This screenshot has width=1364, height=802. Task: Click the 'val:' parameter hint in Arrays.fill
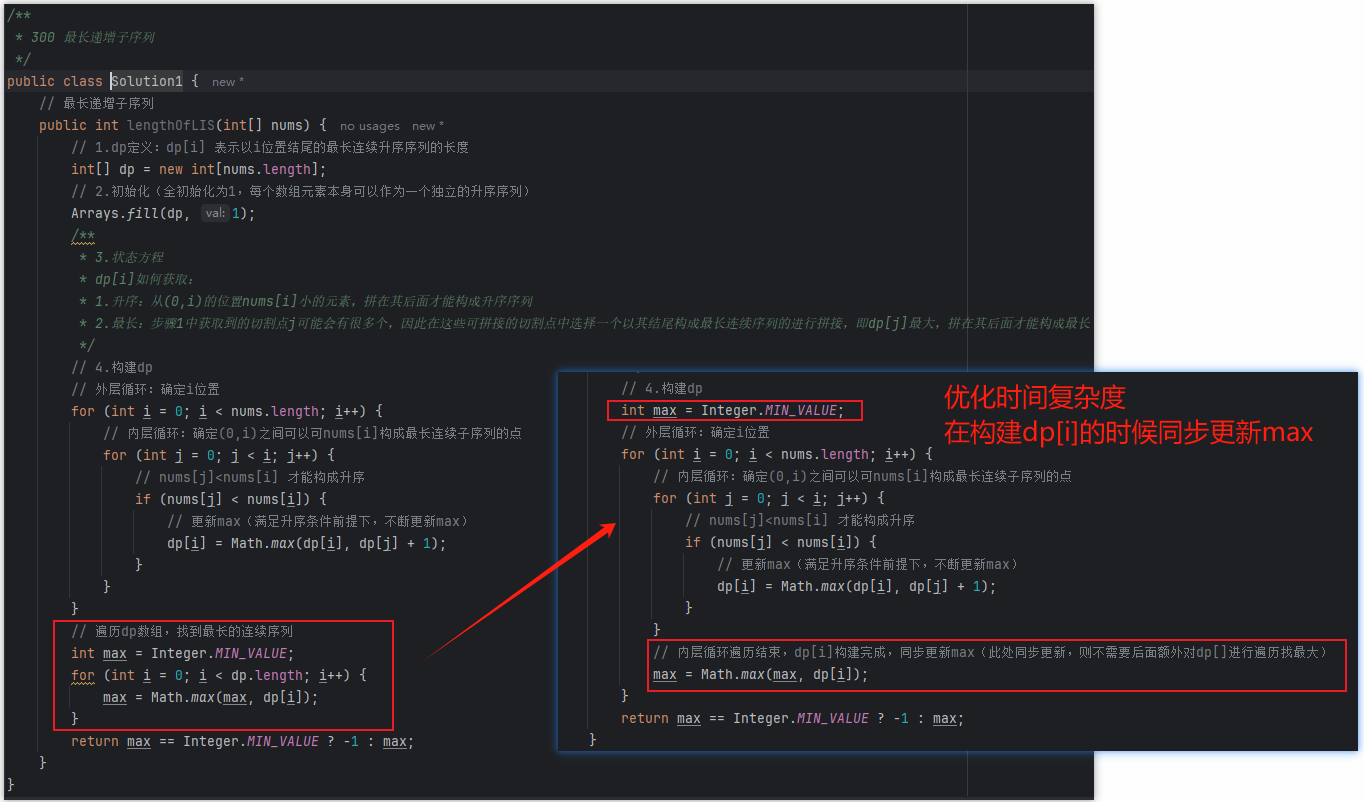[215, 213]
